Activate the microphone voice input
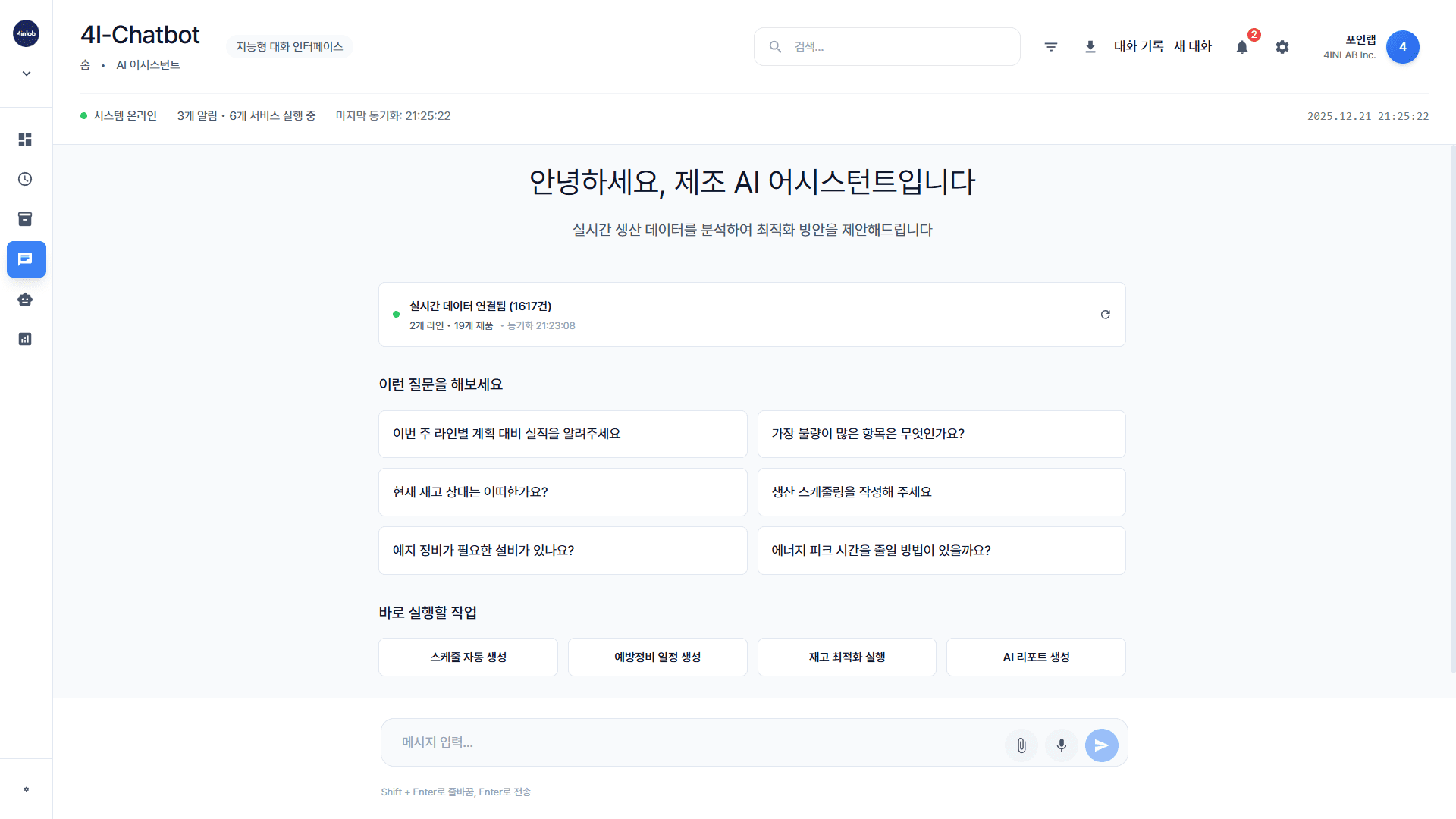 pyautogui.click(x=1062, y=745)
